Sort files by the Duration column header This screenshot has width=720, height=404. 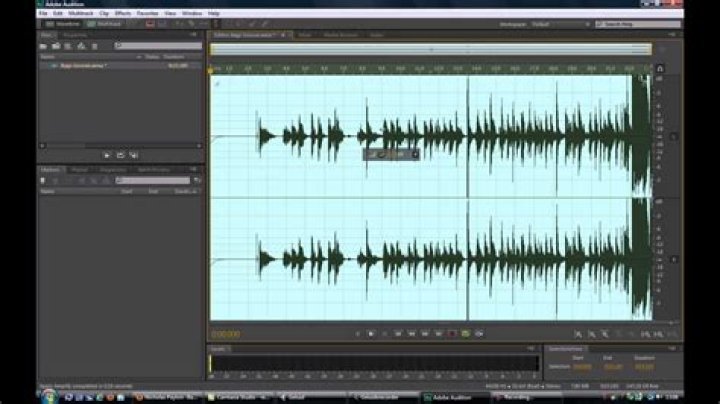[x=174, y=57]
